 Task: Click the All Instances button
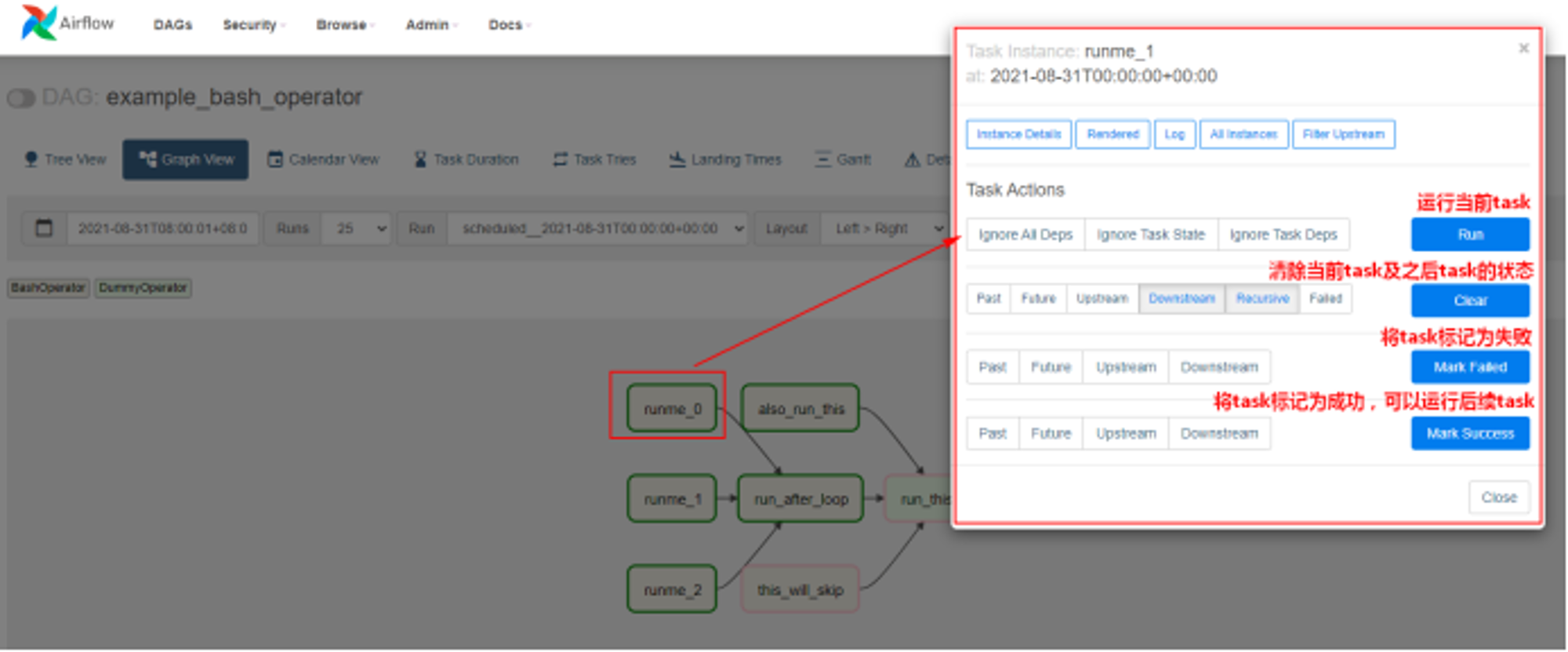coord(1243,134)
